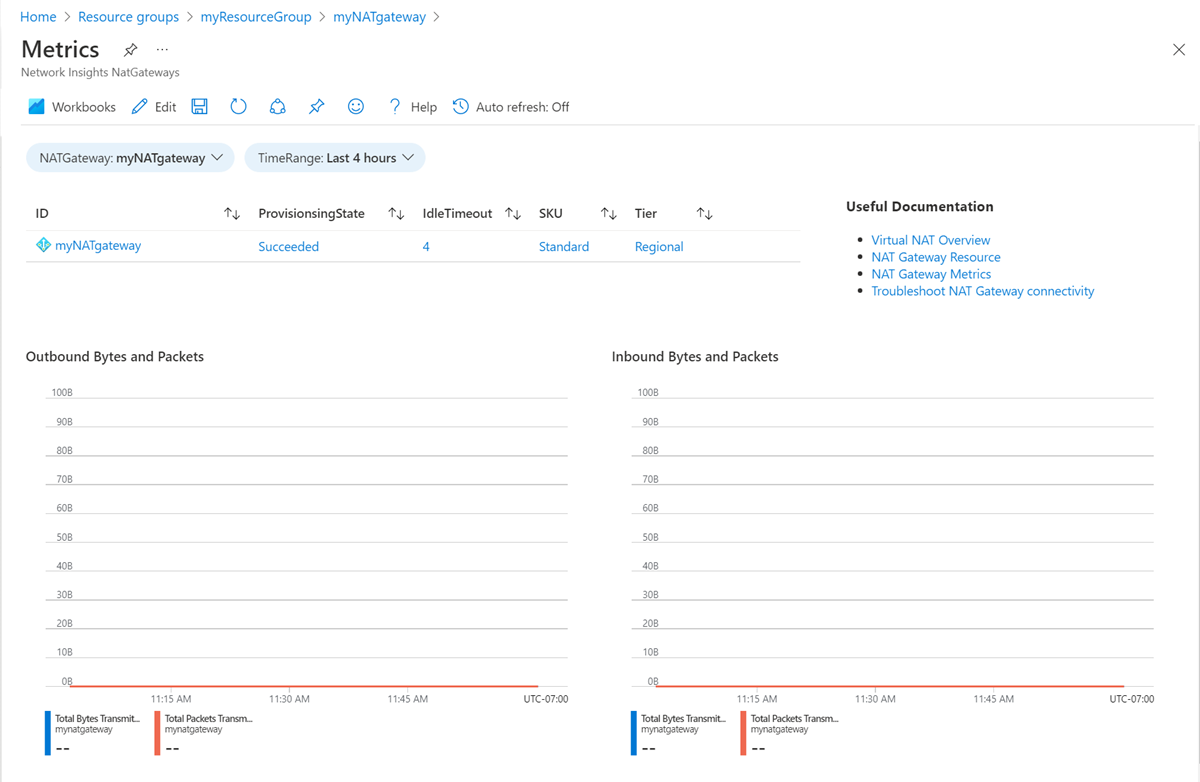Viewport: 1200px width, 782px height.
Task: Enter Edit mode for the workbook
Action: (x=153, y=106)
